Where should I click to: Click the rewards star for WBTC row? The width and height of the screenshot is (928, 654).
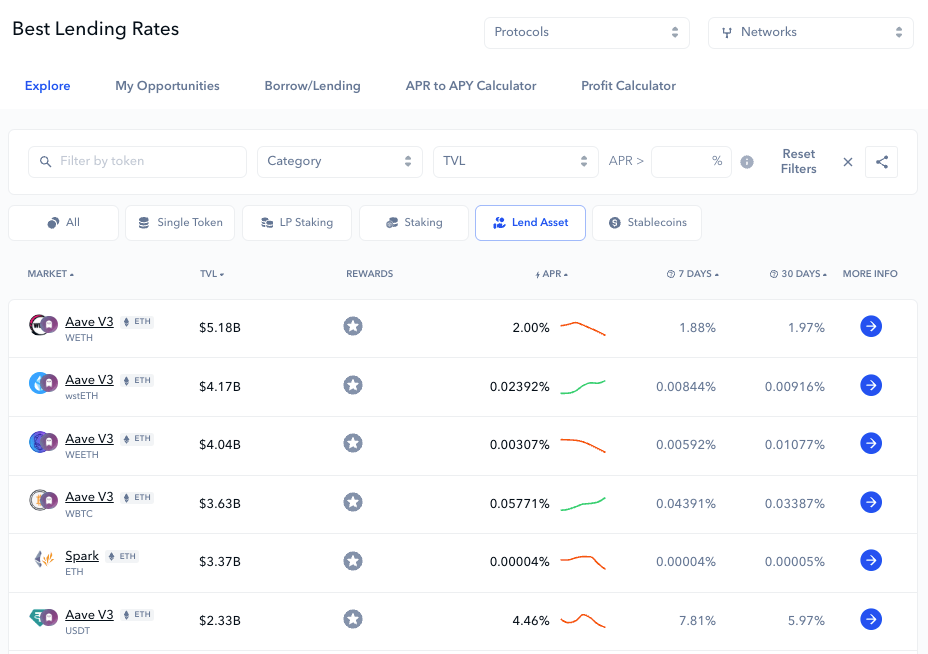click(353, 502)
